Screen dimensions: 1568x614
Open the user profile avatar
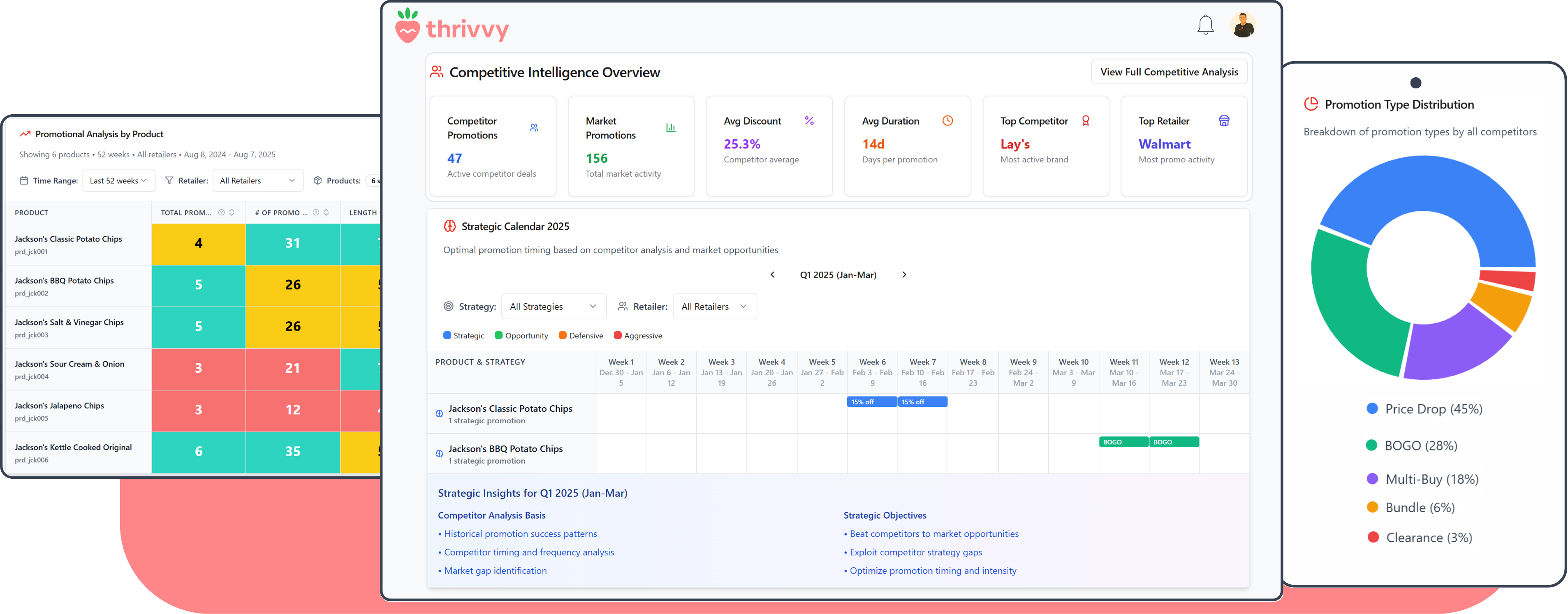point(1242,25)
